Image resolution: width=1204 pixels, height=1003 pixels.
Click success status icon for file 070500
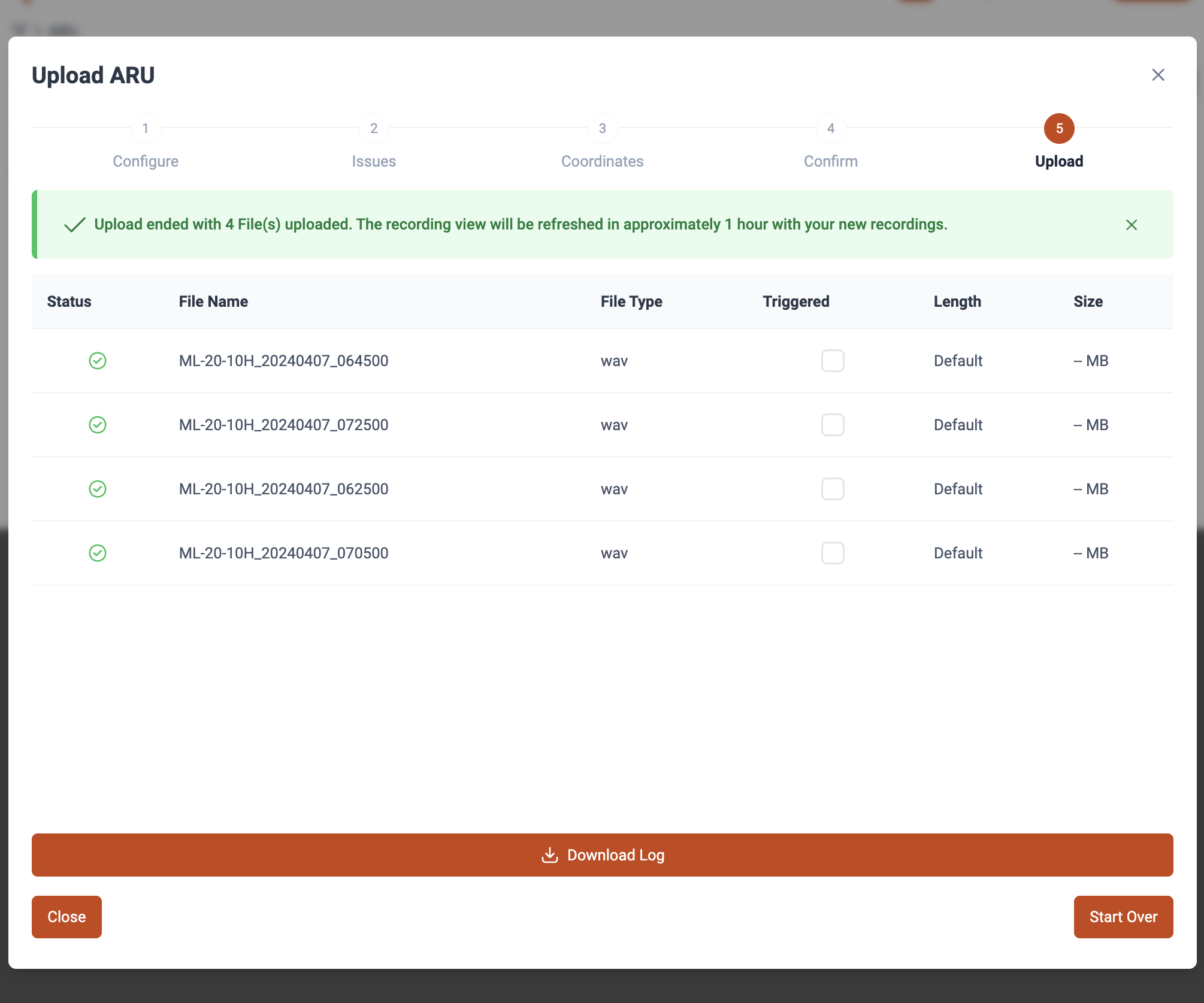[x=98, y=553]
